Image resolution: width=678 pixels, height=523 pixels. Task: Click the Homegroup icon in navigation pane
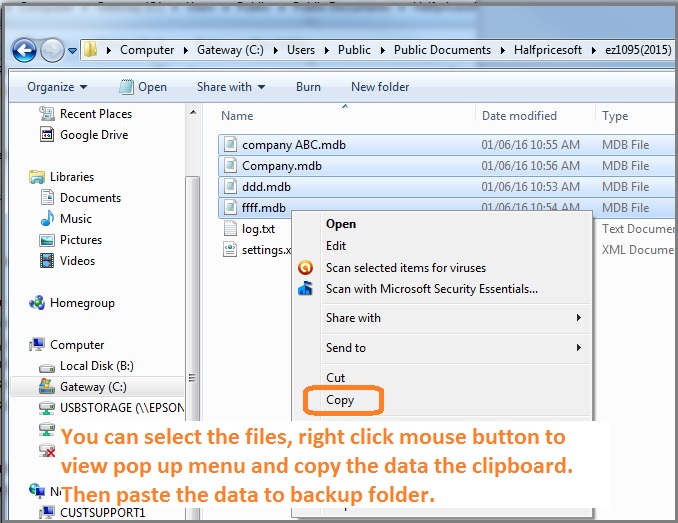[x=37, y=303]
